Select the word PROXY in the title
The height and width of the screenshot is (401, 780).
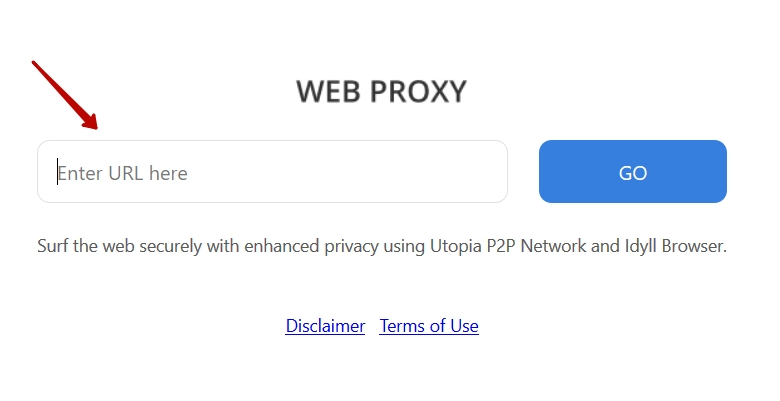[x=418, y=92]
